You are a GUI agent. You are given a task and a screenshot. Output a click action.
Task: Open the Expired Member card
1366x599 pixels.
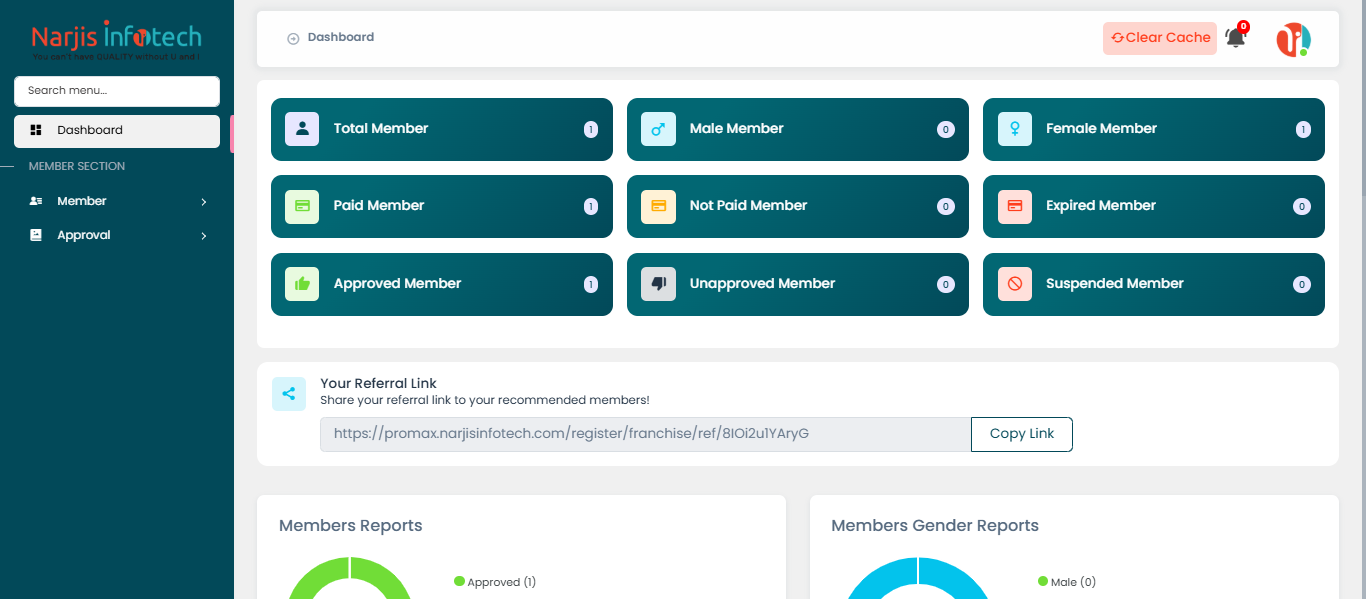[1154, 206]
